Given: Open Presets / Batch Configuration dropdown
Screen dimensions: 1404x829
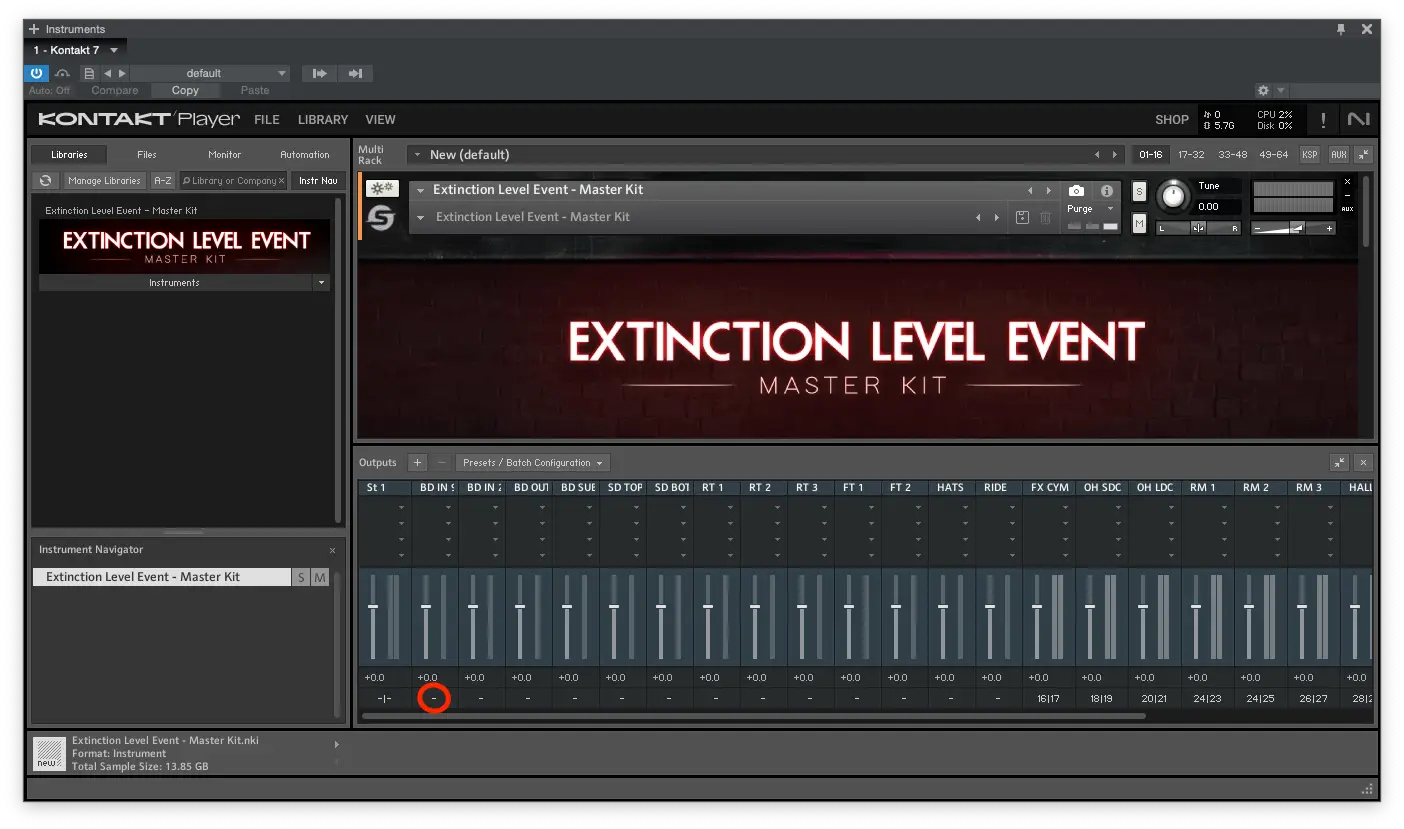Looking at the screenshot, I should 533,463.
